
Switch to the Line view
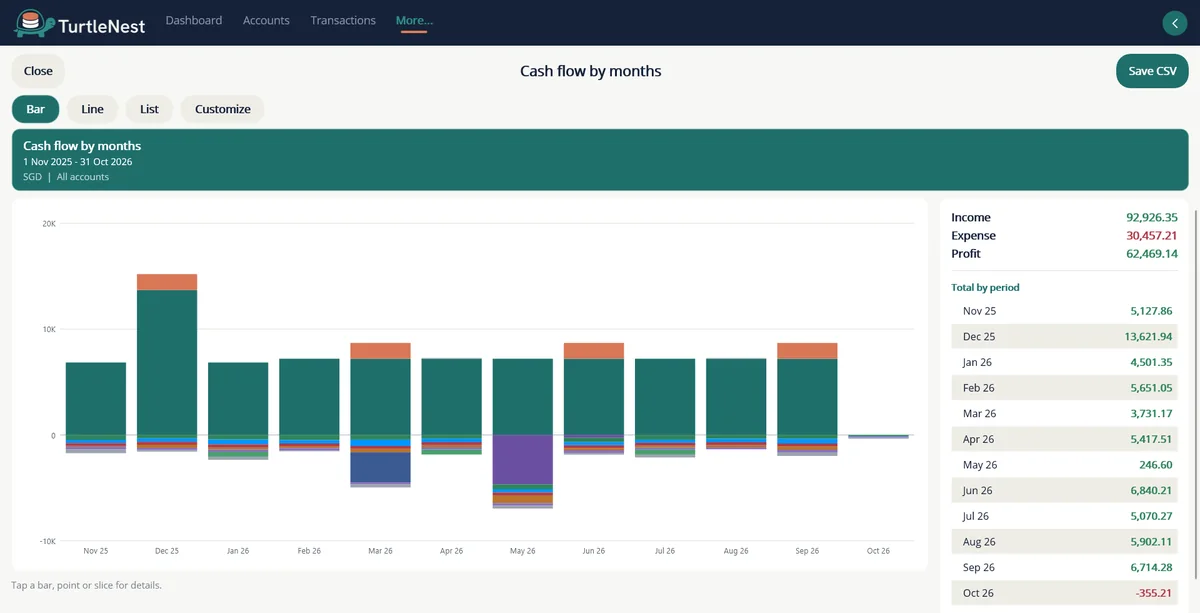pos(92,109)
